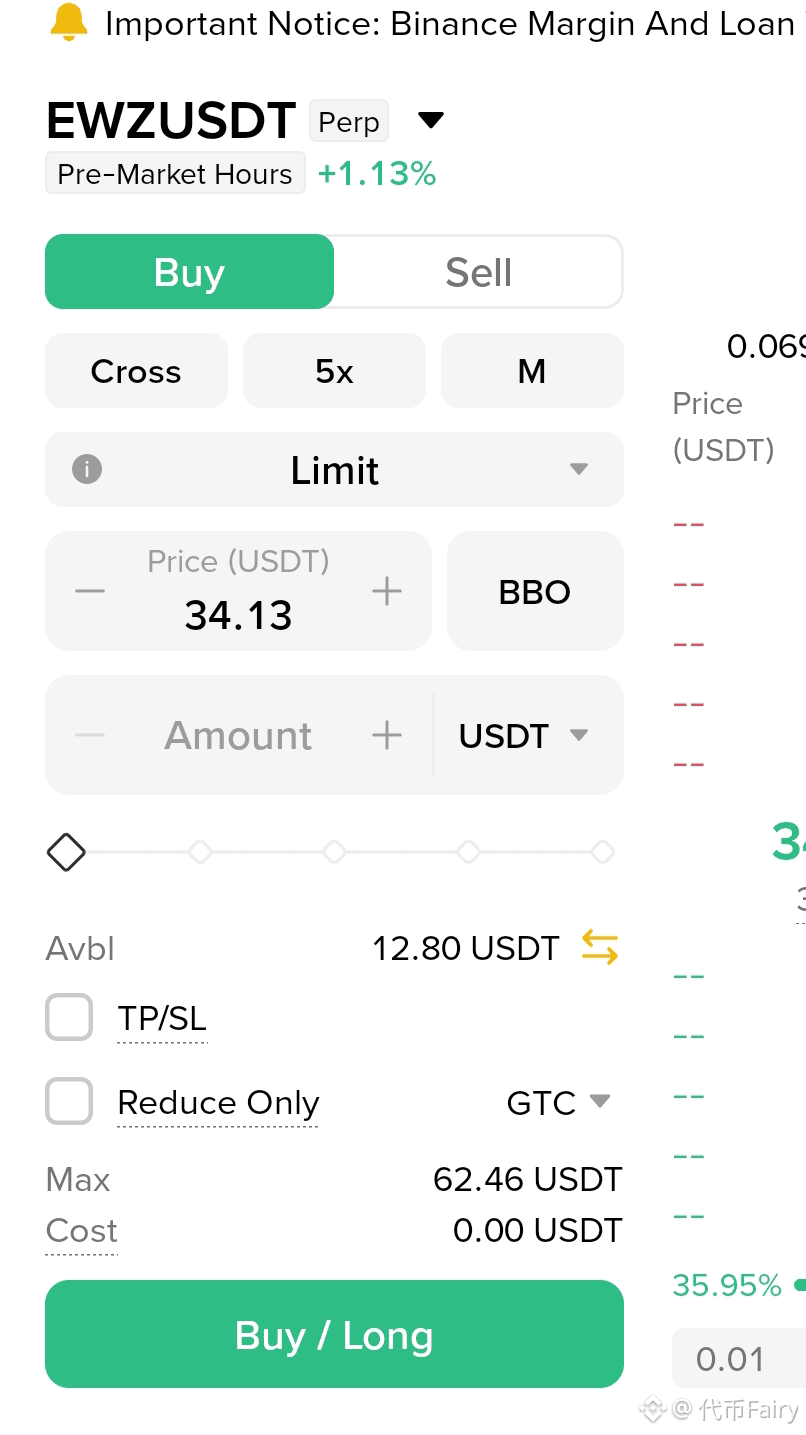Tap the Amount minus icon
The width and height of the screenshot is (806, 1435).
(x=90, y=735)
